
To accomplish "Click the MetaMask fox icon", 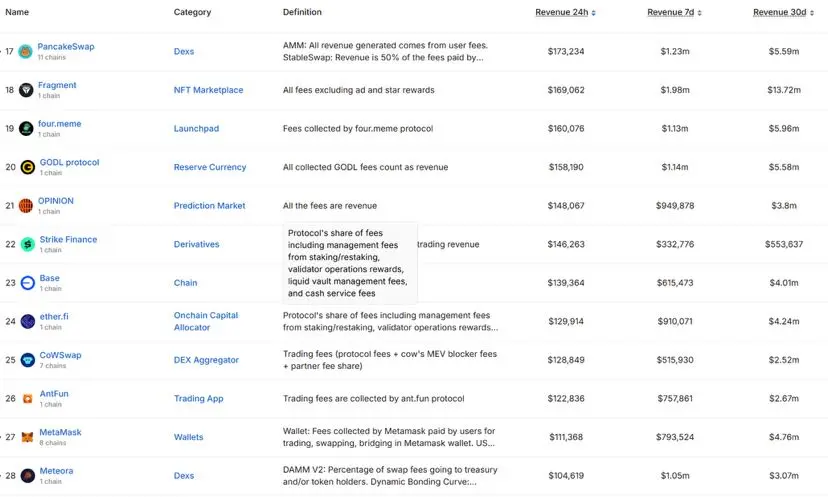I will coord(26,437).
